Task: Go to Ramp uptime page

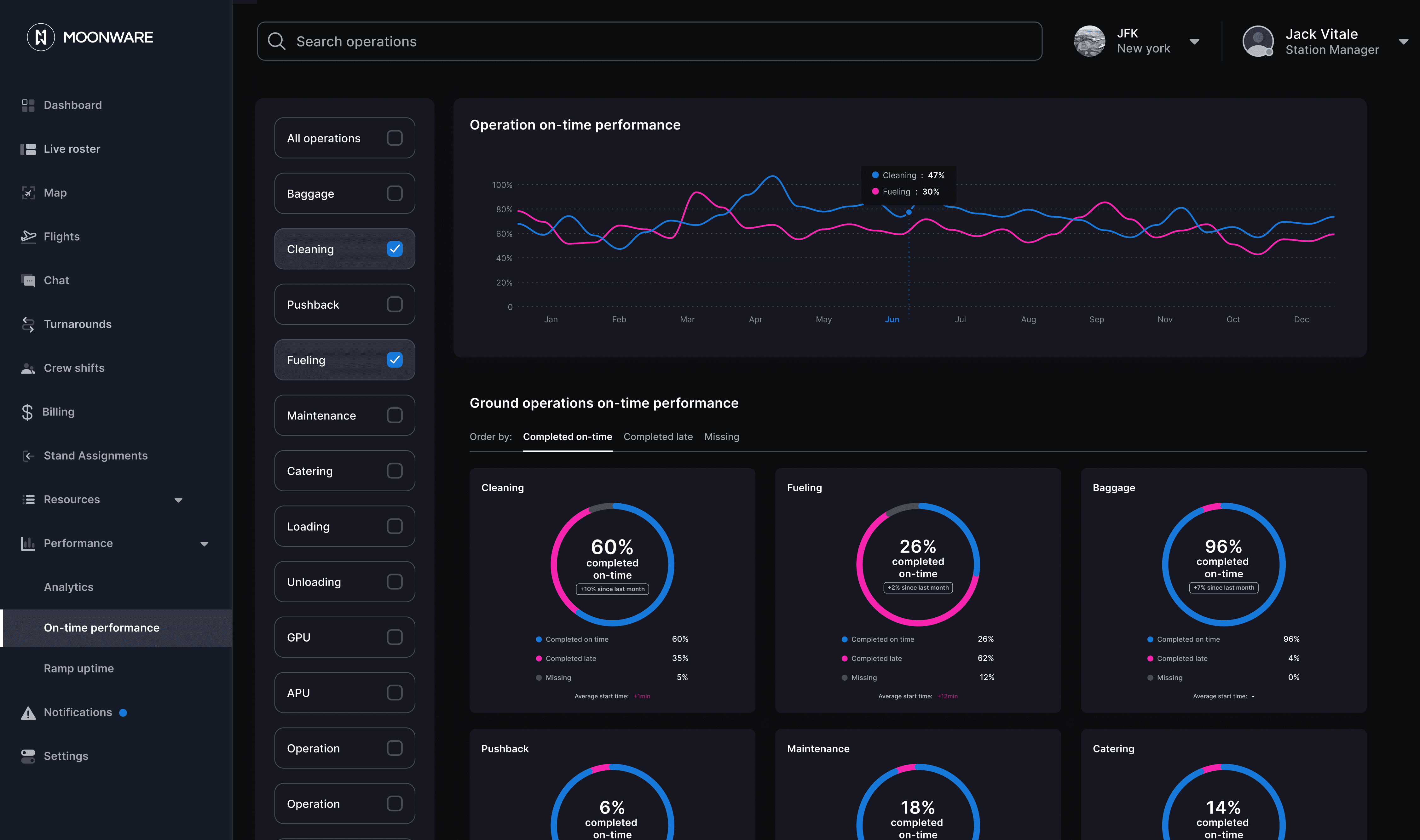Action: coord(79,668)
